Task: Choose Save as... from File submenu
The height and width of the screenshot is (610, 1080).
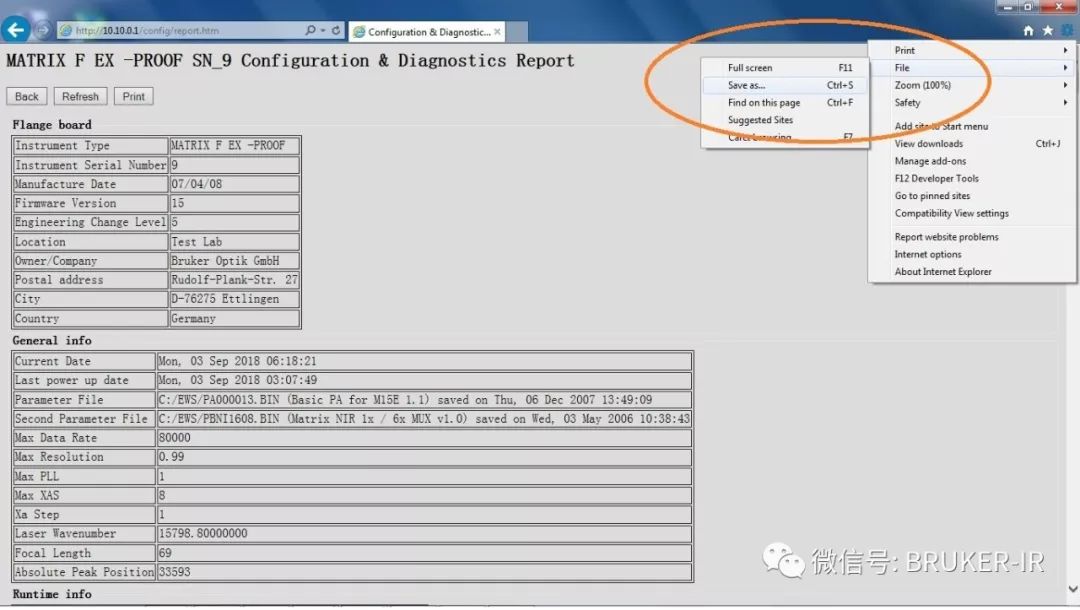Action: 747,85
